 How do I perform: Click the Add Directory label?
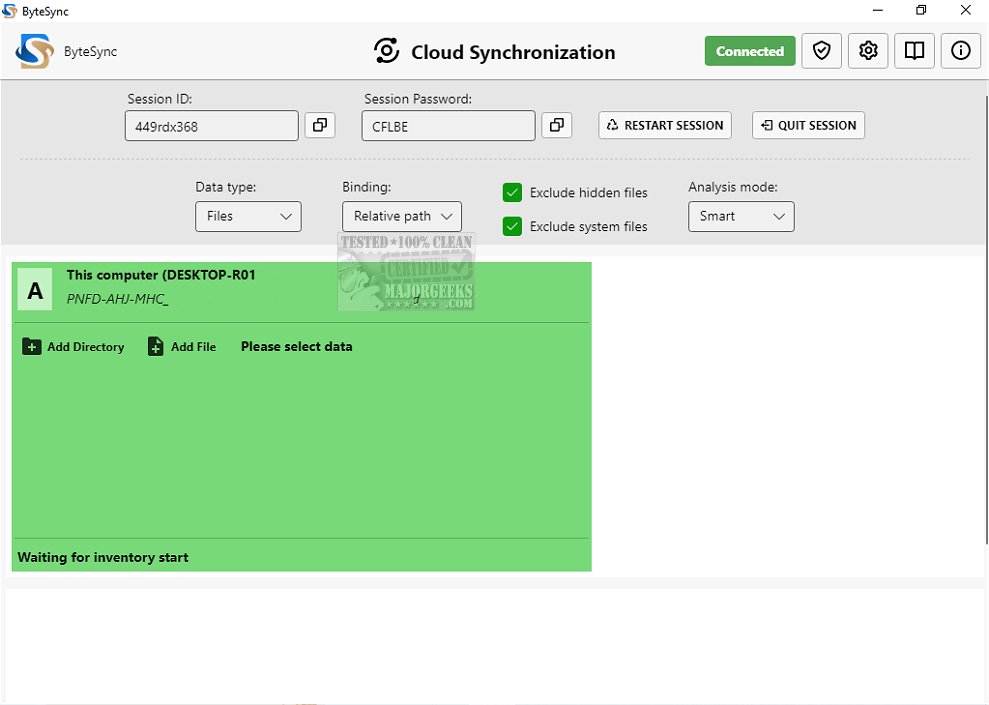86,347
